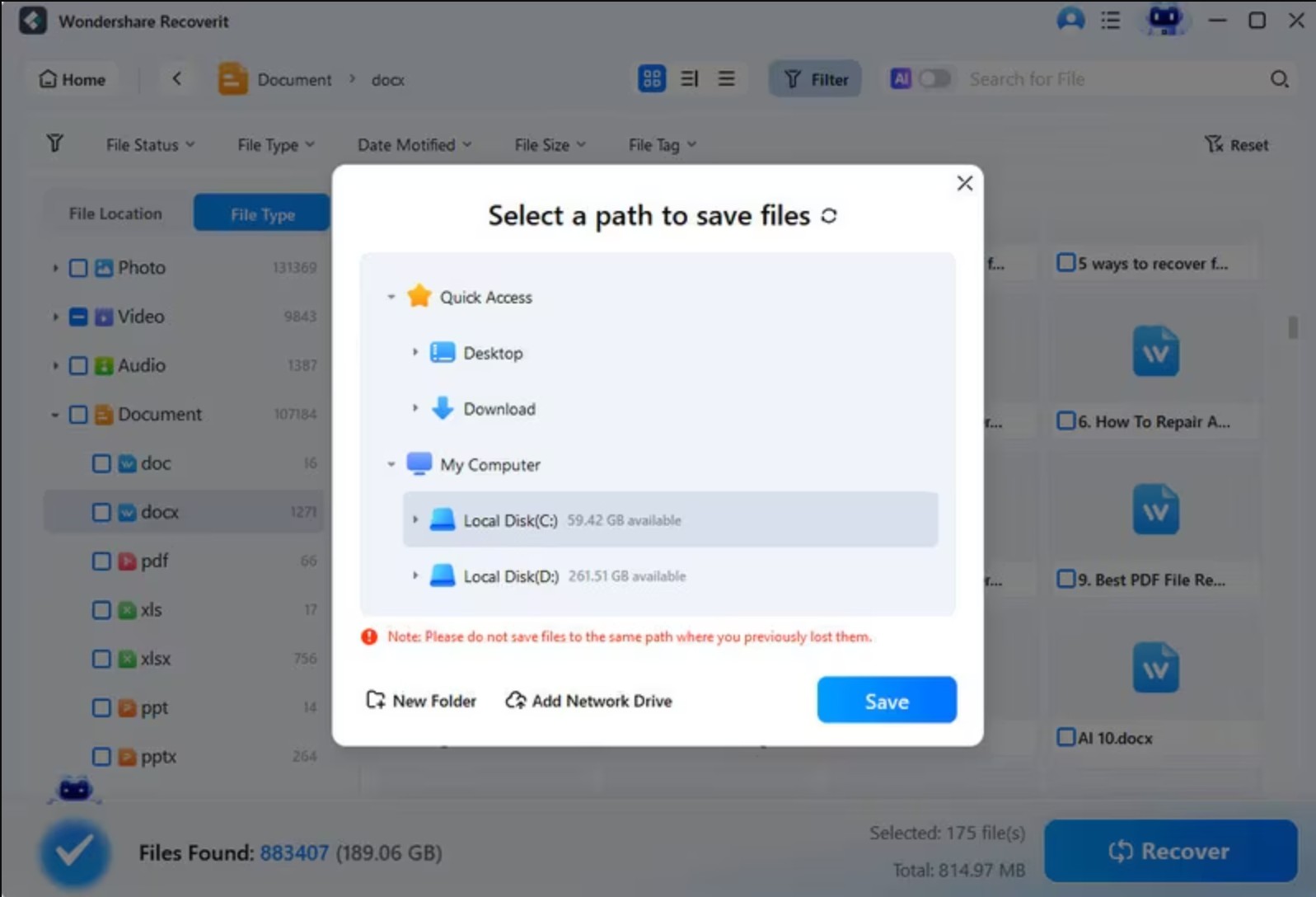Click the search magnifier icon
Viewport: 1316px width, 897px height.
(x=1279, y=79)
